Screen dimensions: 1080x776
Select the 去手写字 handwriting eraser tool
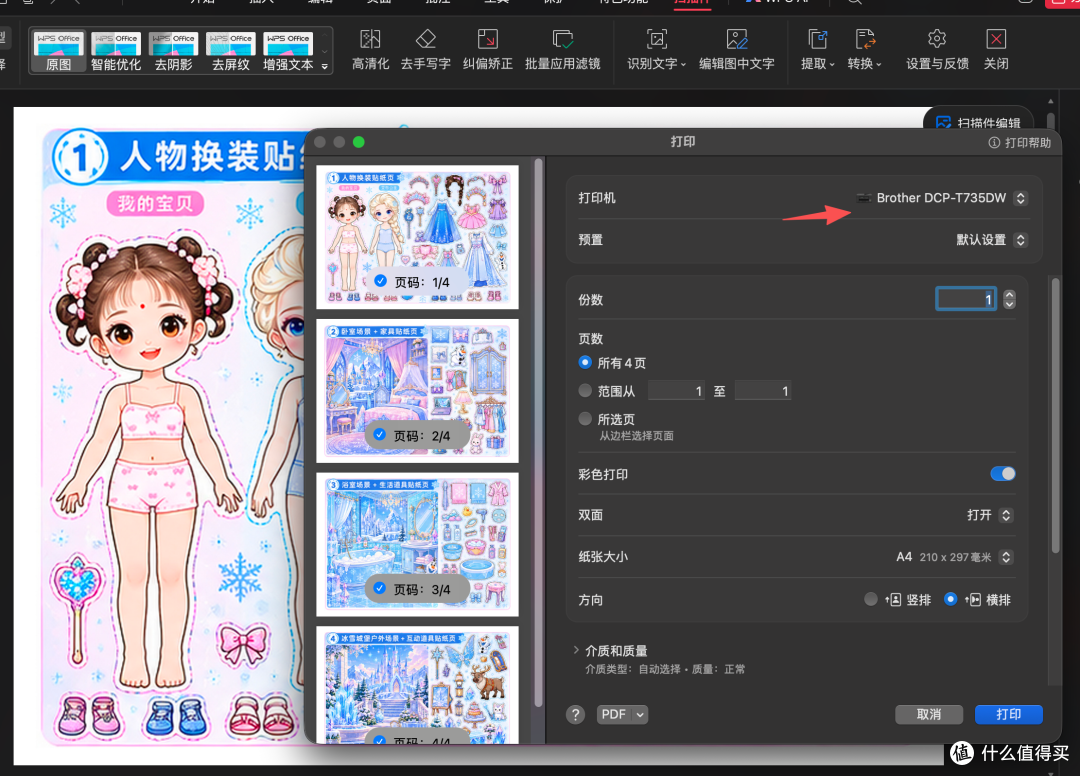click(426, 50)
